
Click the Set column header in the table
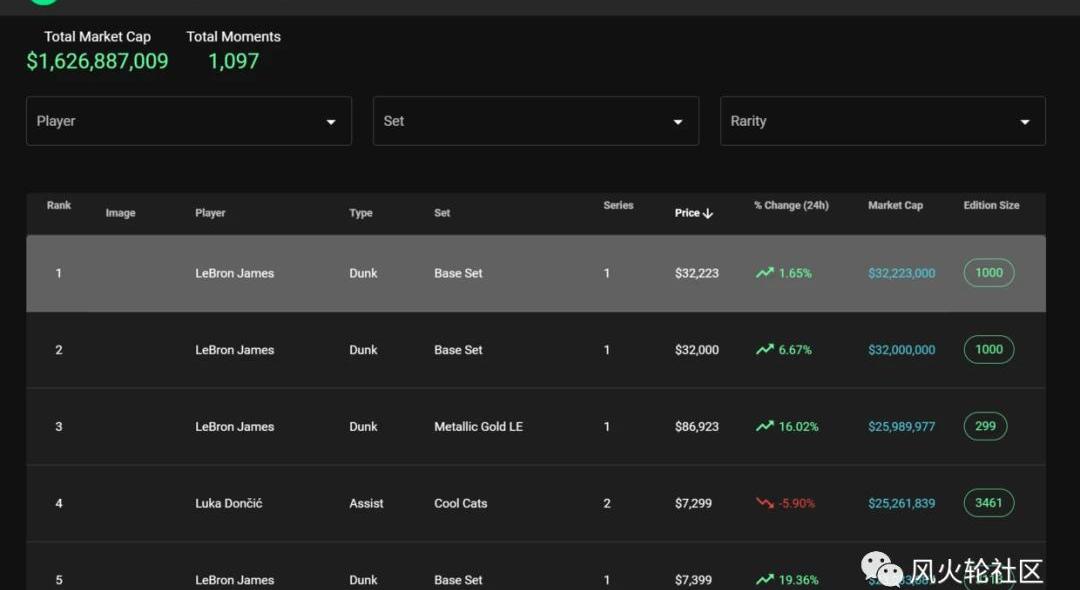coord(442,213)
